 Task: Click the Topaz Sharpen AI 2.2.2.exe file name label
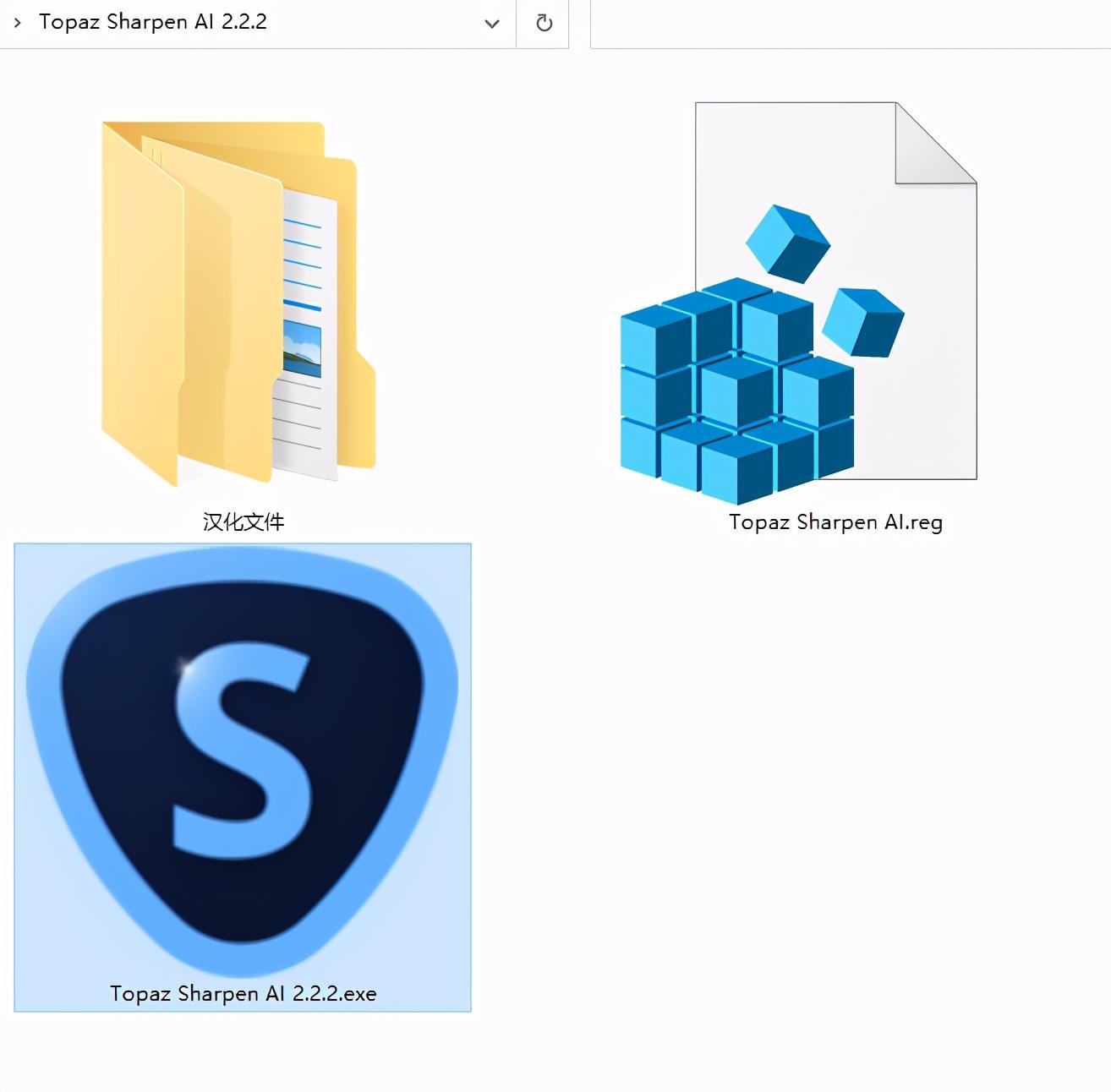[244, 993]
